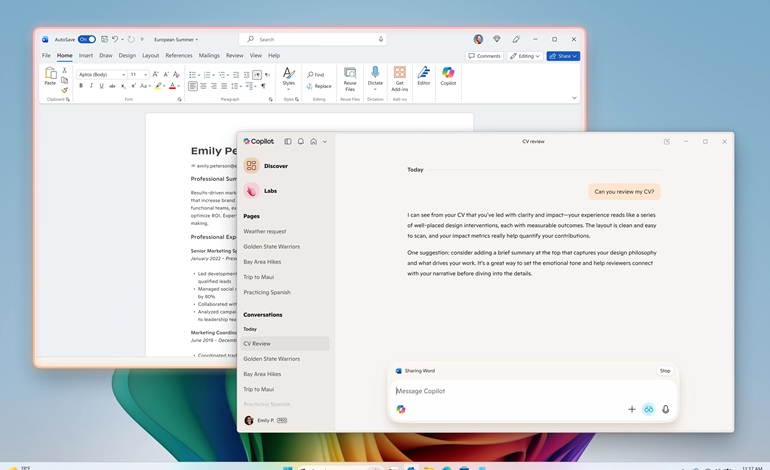This screenshot has width=770, height=470.
Task: Click the Reuse Files icon
Action: 350,76
